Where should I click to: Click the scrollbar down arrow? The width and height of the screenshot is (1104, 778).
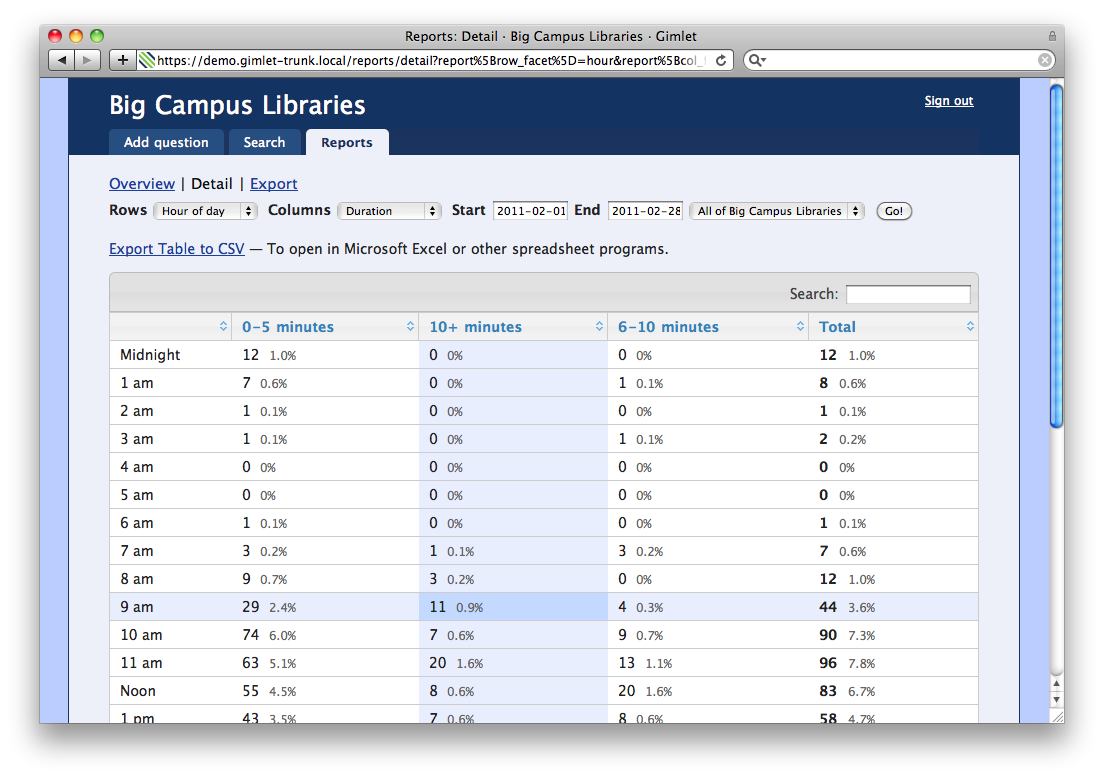tap(1056, 699)
